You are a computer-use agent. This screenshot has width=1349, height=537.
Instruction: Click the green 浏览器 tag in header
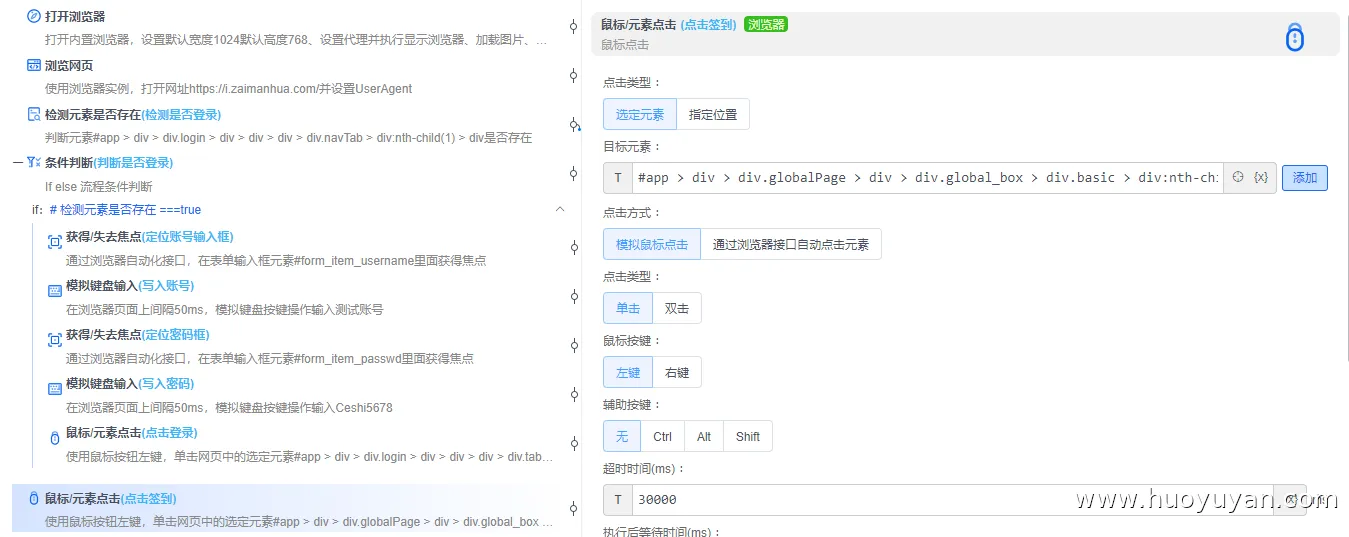766,24
